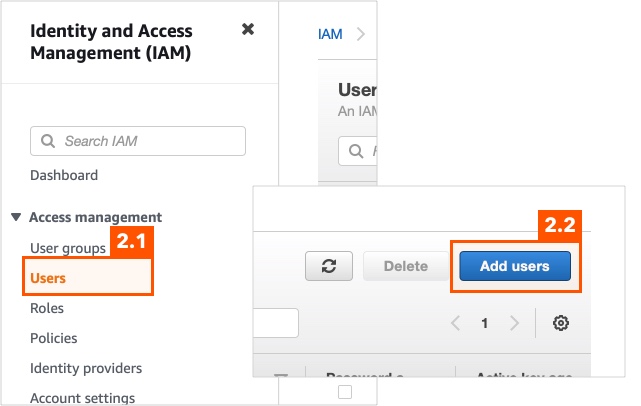This screenshot has width=641, height=406.
Task: Close the IAM navigation panel
Action: [248, 29]
